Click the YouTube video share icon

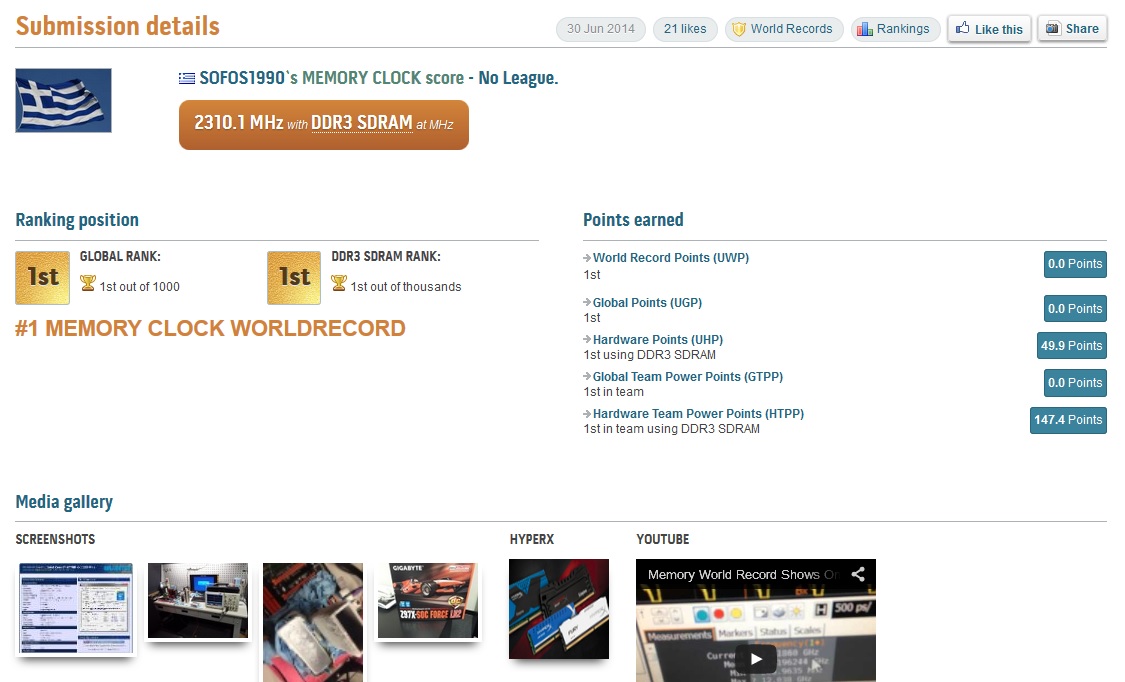[x=858, y=574]
